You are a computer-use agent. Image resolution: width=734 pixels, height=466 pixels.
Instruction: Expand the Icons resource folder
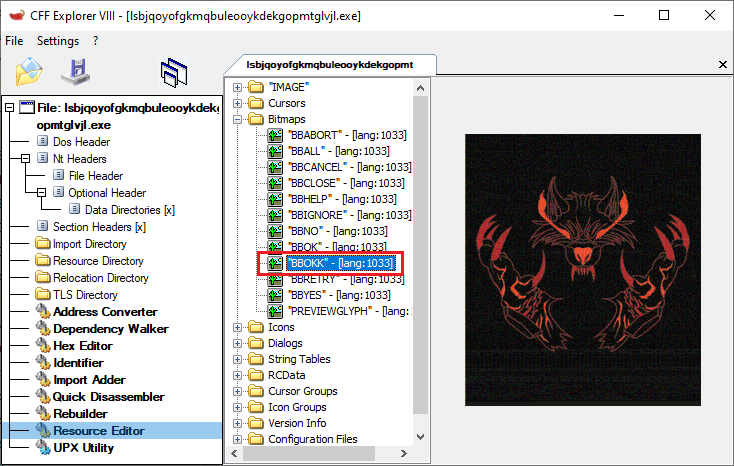coord(238,327)
